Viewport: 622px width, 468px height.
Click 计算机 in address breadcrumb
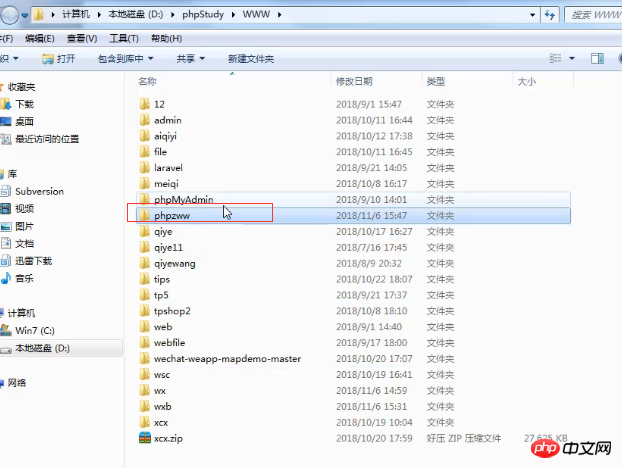pos(76,14)
